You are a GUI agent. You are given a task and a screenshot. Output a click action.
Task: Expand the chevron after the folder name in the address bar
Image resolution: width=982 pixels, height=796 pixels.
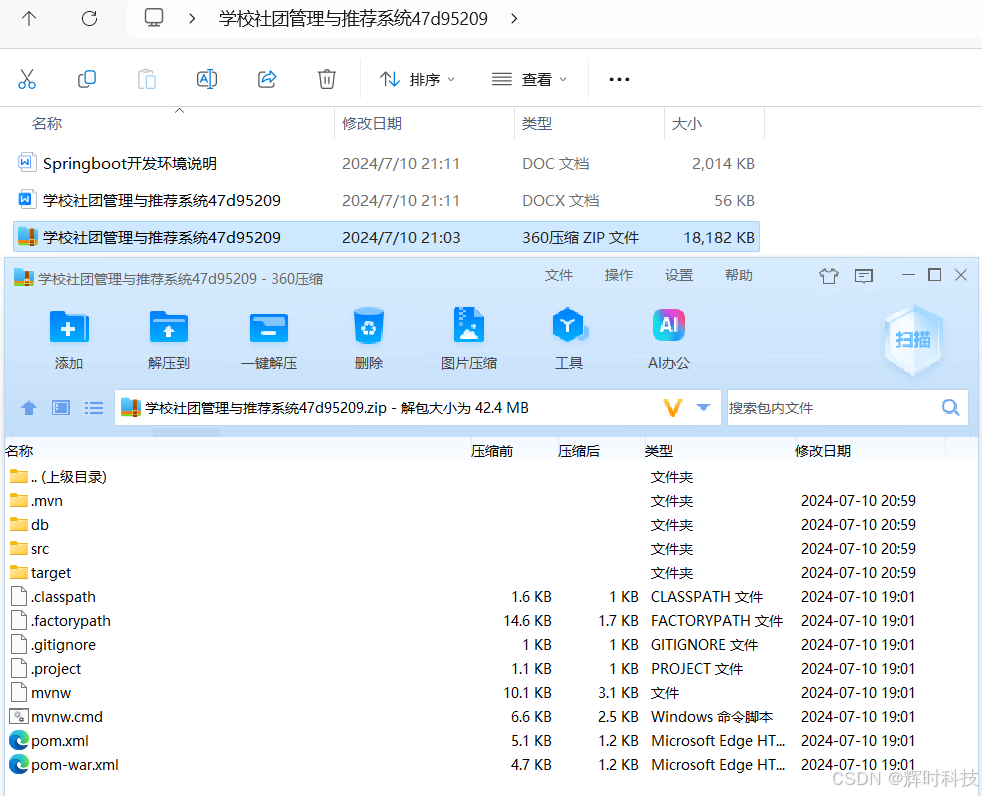pos(514,19)
